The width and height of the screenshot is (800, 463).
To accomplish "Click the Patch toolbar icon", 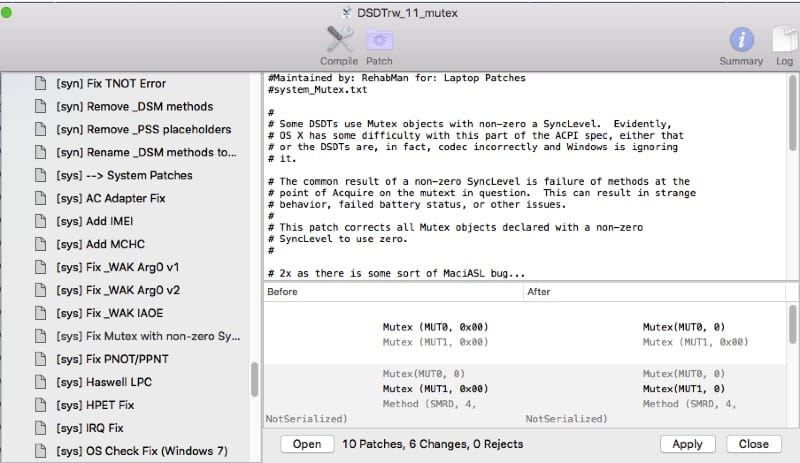I will (379, 40).
